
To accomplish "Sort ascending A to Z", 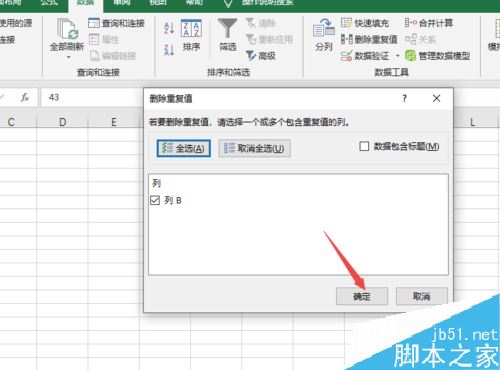I will tap(169, 28).
